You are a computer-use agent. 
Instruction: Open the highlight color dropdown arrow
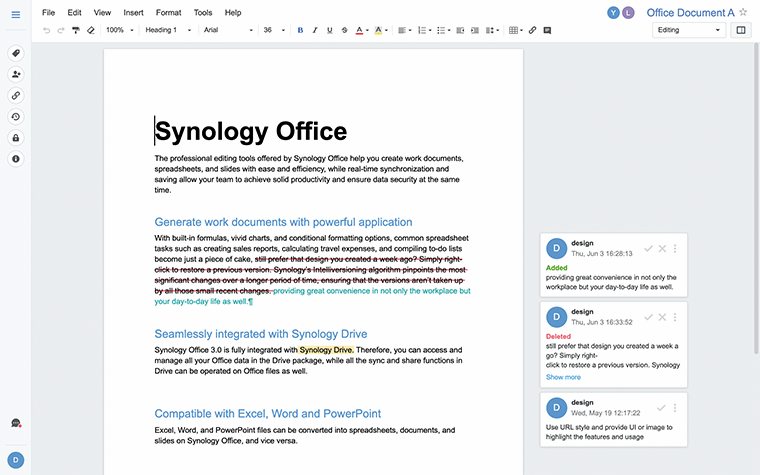tap(386, 31)
